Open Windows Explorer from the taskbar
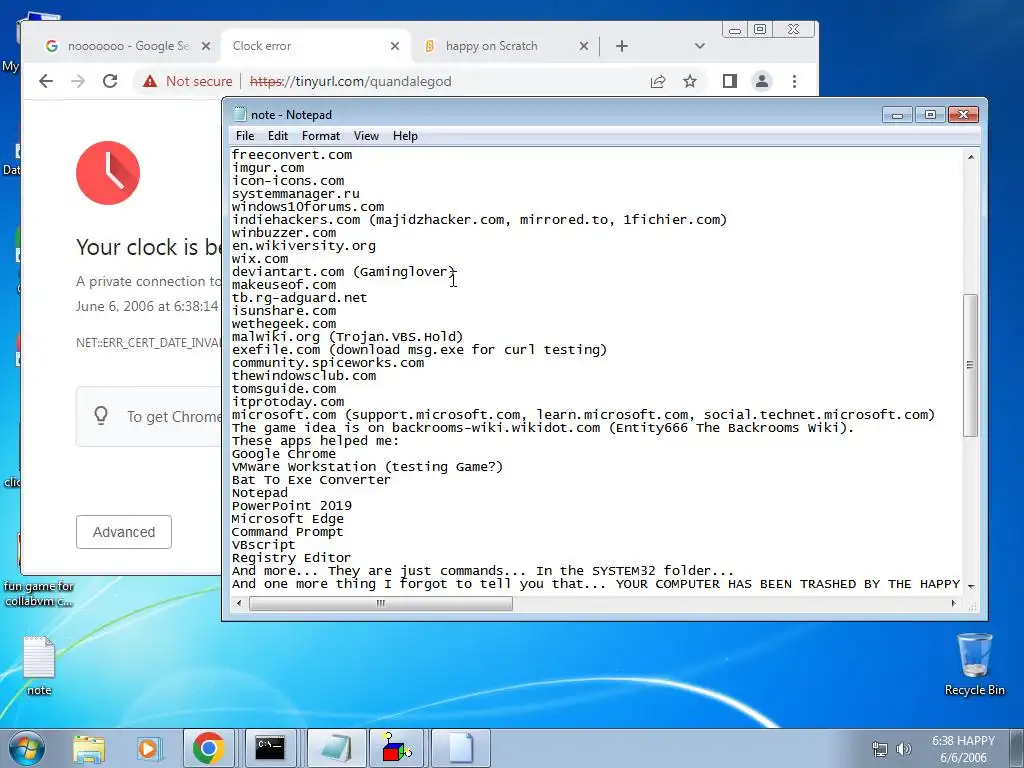 coord(89,748)
